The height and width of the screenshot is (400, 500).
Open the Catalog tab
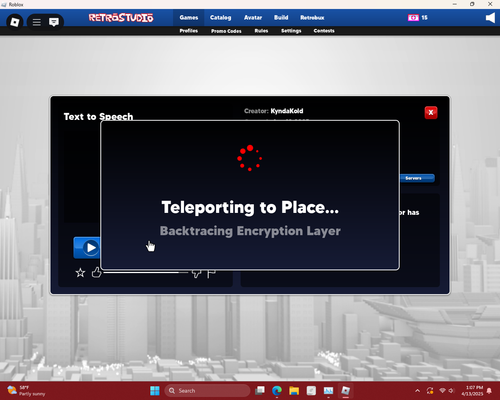[220, 18]
